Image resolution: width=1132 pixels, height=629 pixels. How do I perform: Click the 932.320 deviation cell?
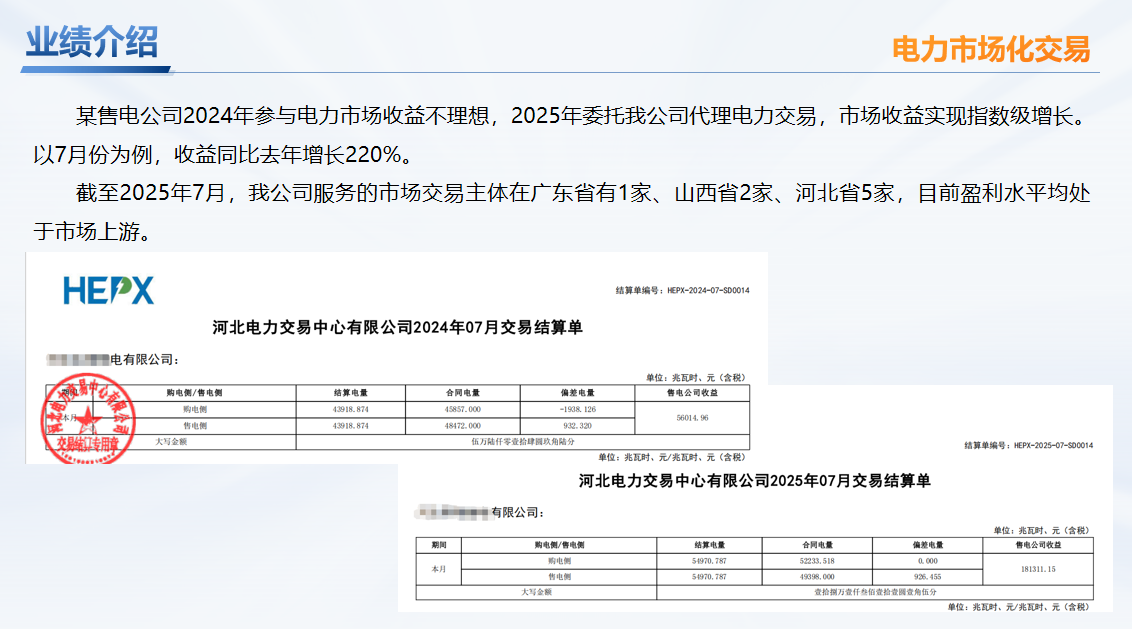click(x=577, y=426)
